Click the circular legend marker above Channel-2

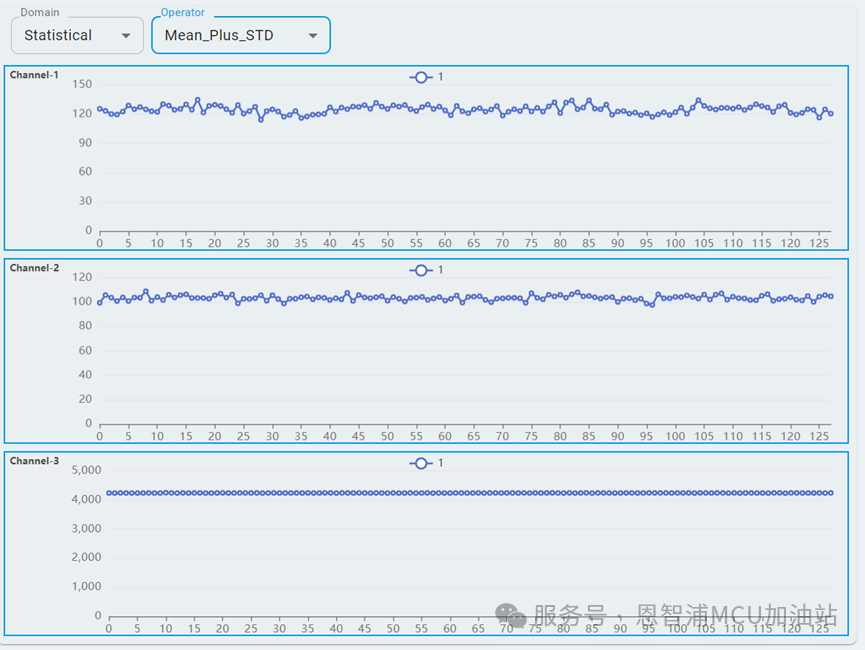pyautogui.click(x=421, y=269)
